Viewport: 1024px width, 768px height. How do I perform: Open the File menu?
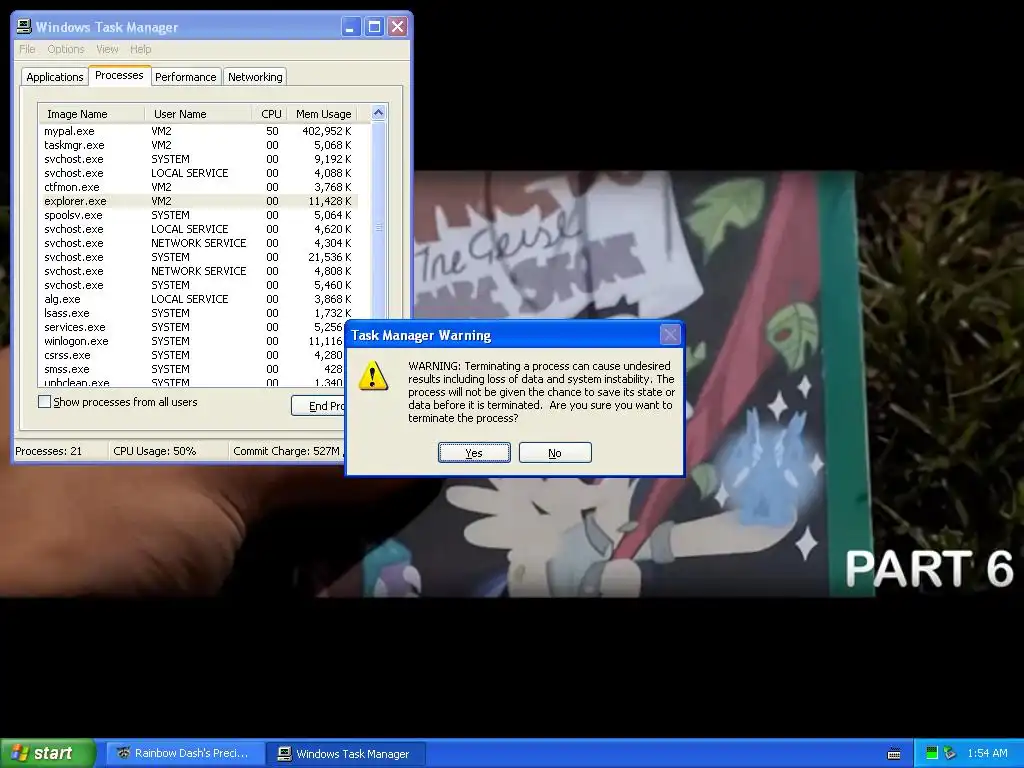[x=27, y=49]
